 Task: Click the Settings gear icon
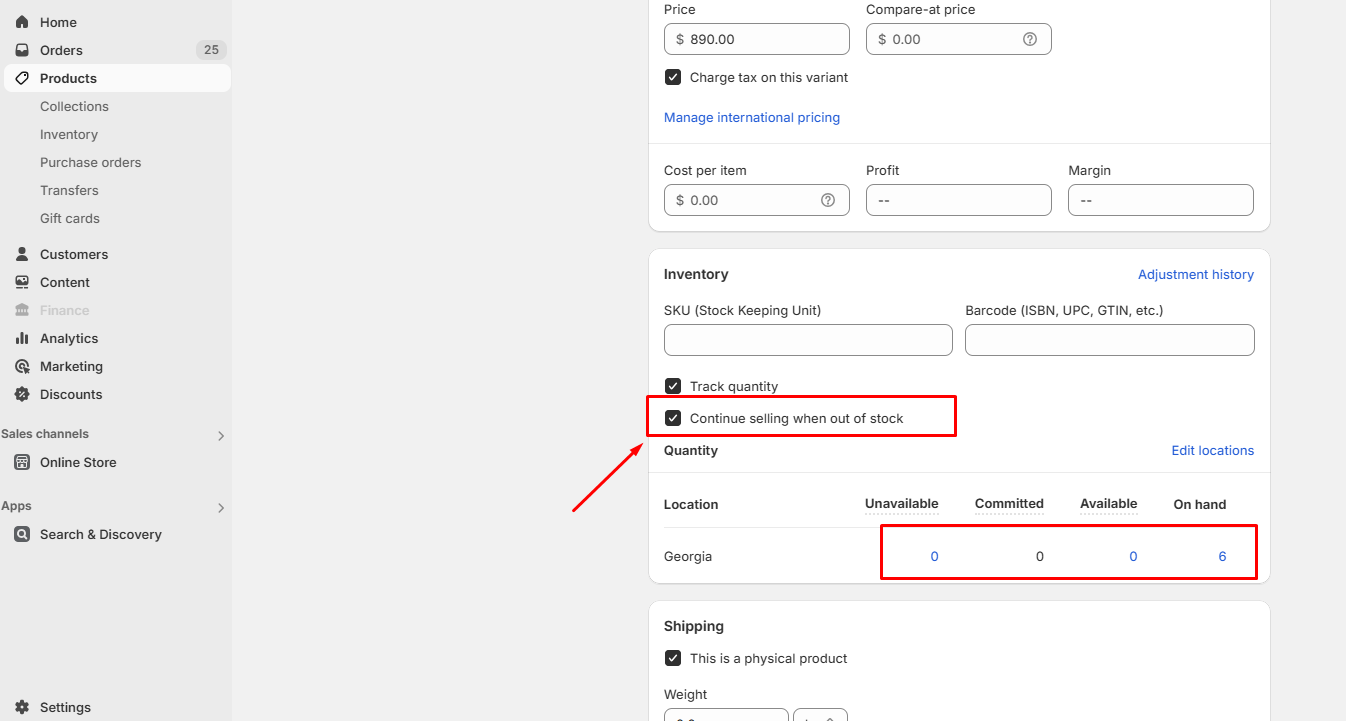pyautogui.click(x=22, y=707)
